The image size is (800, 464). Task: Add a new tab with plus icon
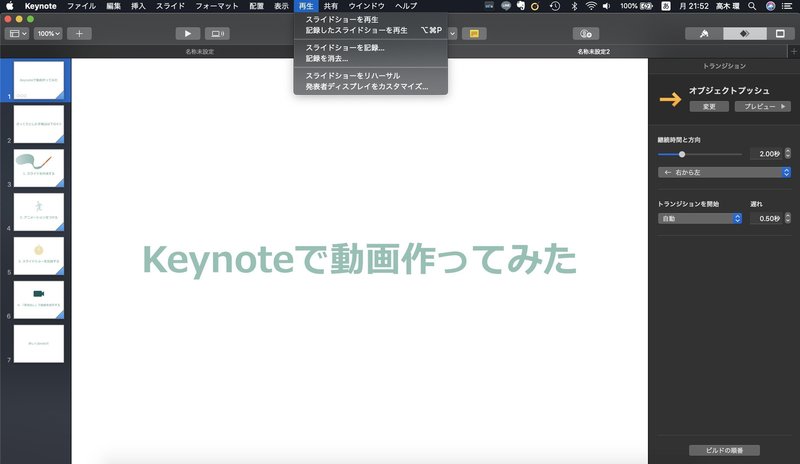tap(793, 52)
